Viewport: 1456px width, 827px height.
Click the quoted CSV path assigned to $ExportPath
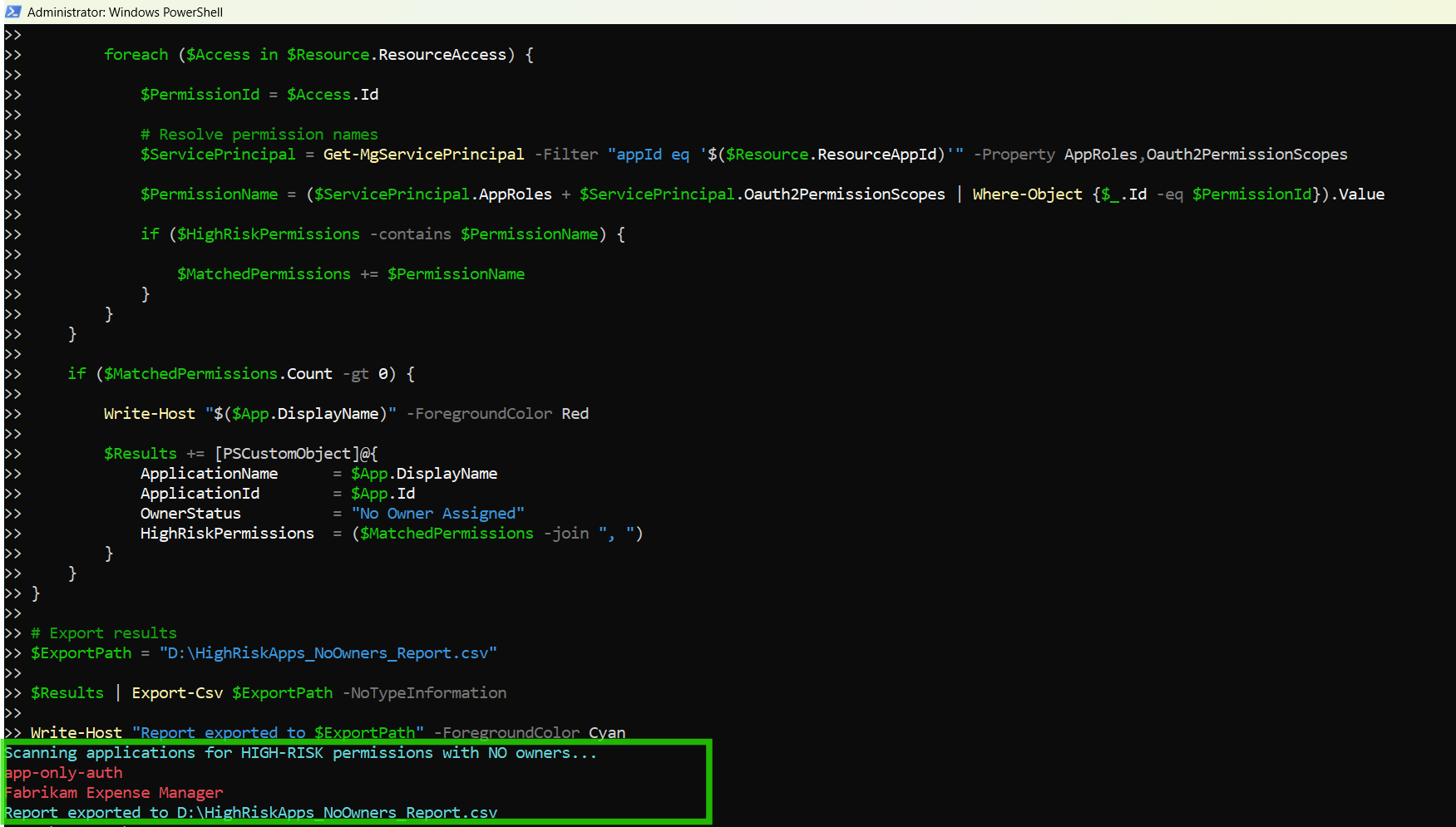[328, 653]
